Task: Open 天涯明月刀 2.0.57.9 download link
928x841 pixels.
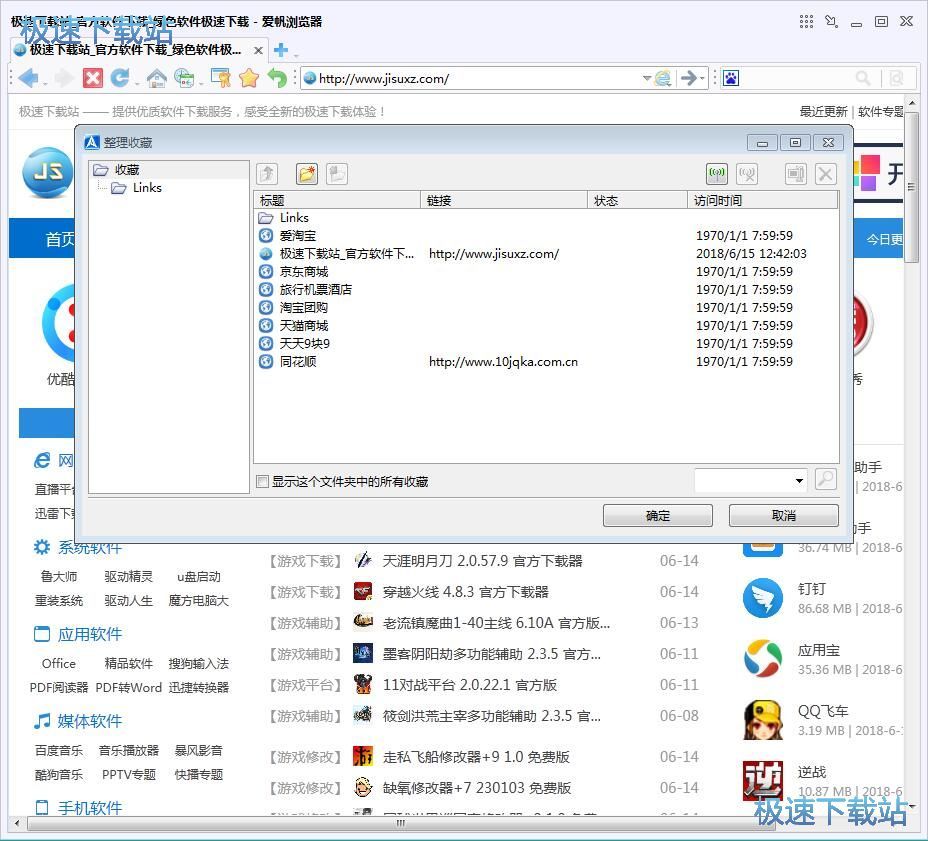Action: (482, 560)
